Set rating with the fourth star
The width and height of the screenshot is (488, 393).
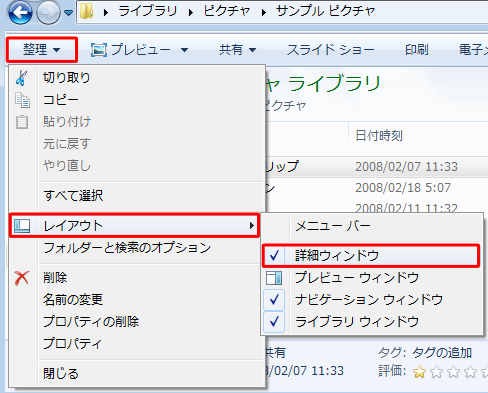(470, 372)
